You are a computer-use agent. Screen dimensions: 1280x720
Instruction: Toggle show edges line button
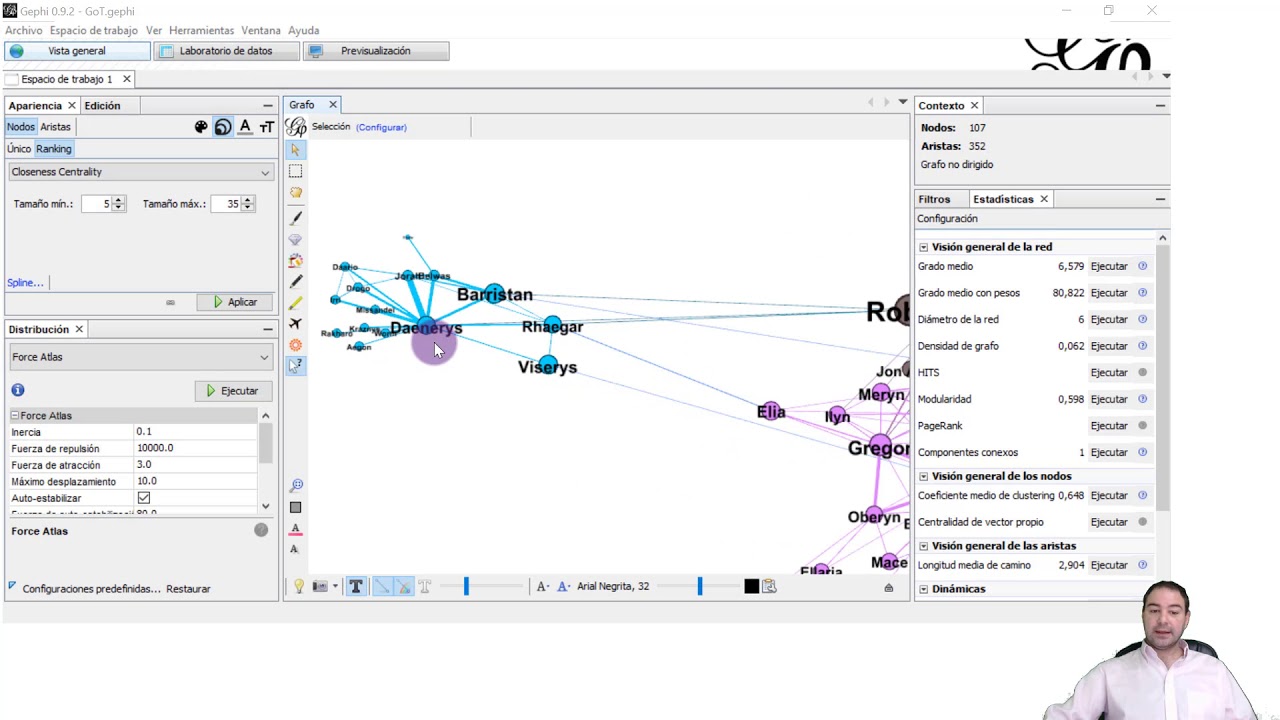(381, 587)
